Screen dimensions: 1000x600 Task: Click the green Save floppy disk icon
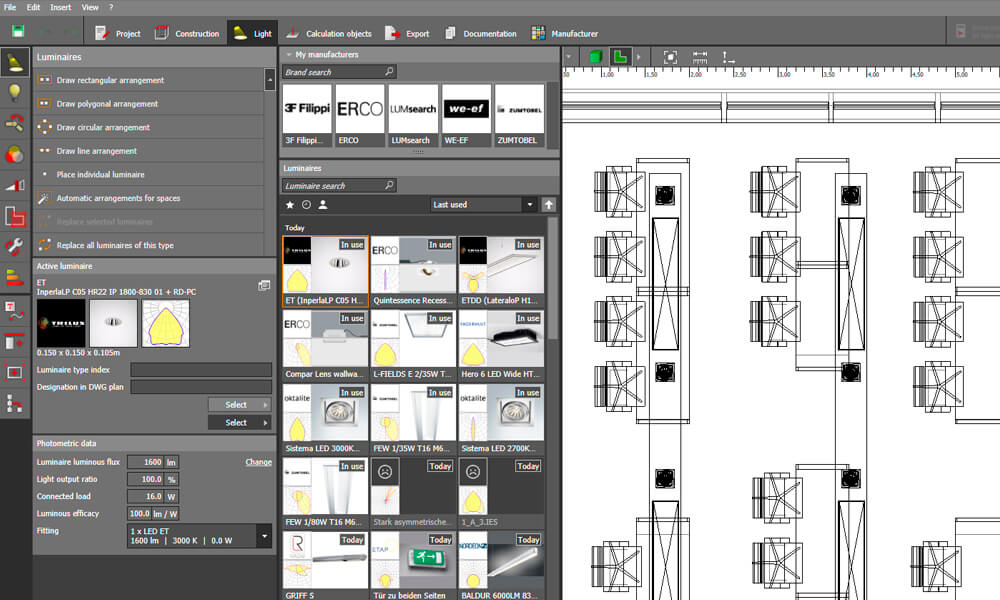(18, 32)
